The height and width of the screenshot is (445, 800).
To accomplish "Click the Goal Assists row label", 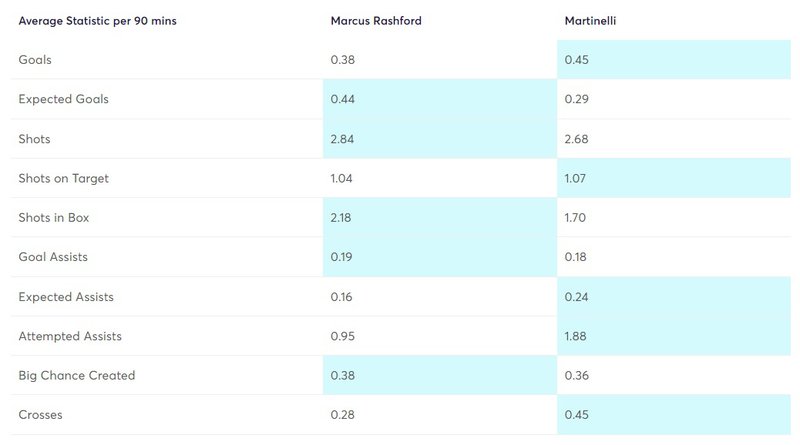I will point(53,257).
